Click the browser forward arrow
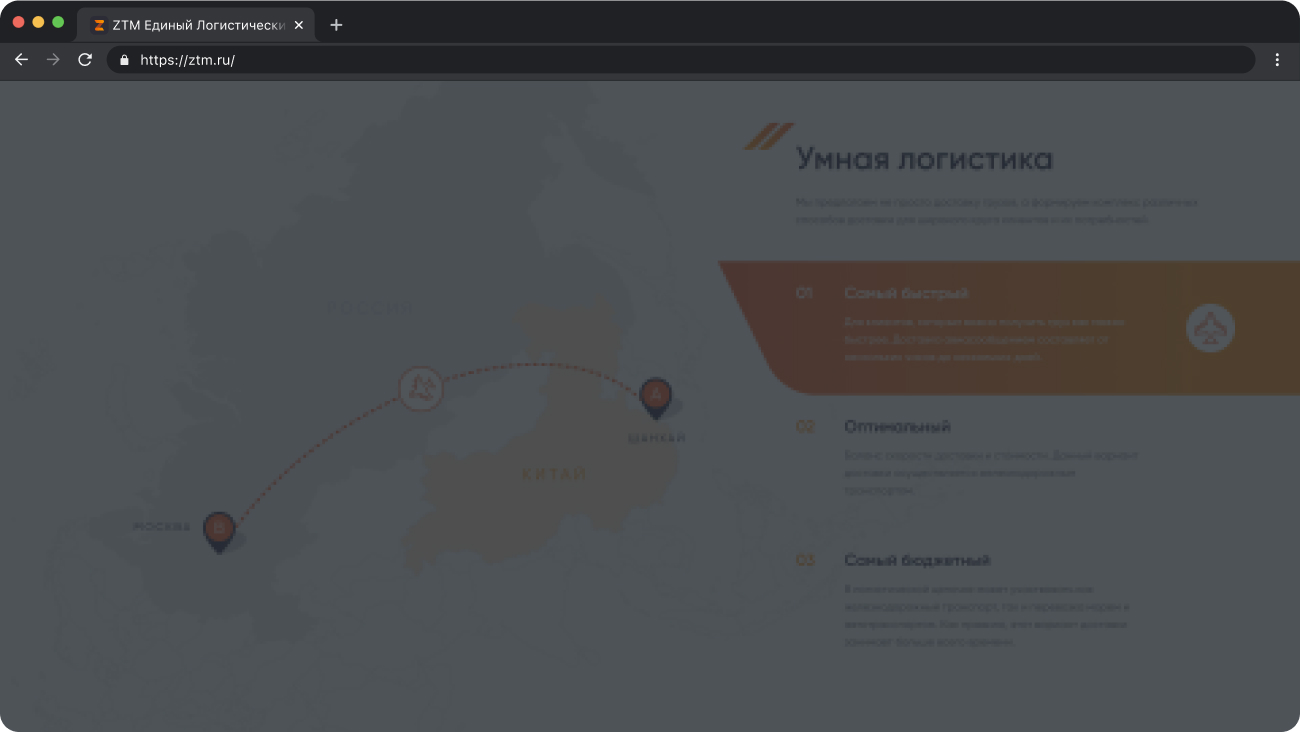Screen dimensions: 1300x732 [53, 60]
